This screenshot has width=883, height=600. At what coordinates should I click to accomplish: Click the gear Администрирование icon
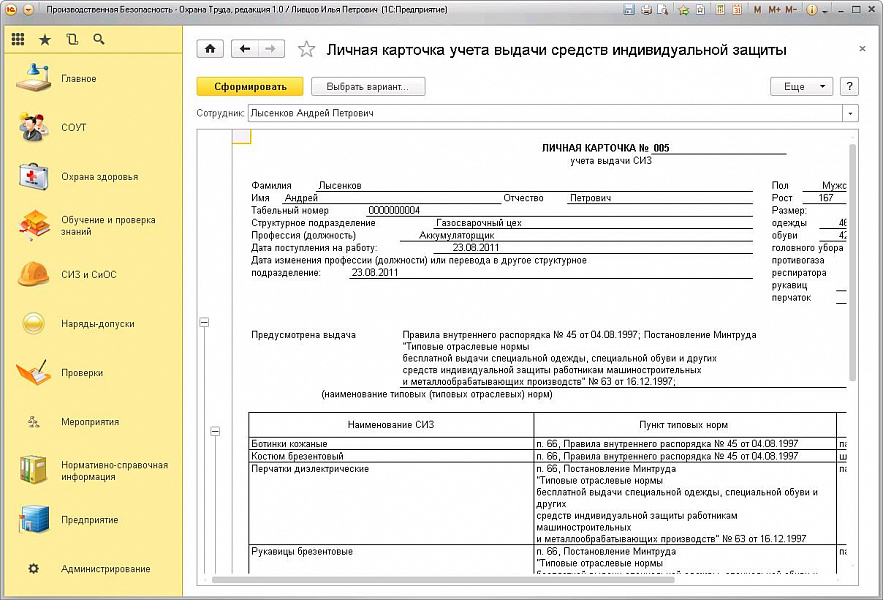click(33, 568)
